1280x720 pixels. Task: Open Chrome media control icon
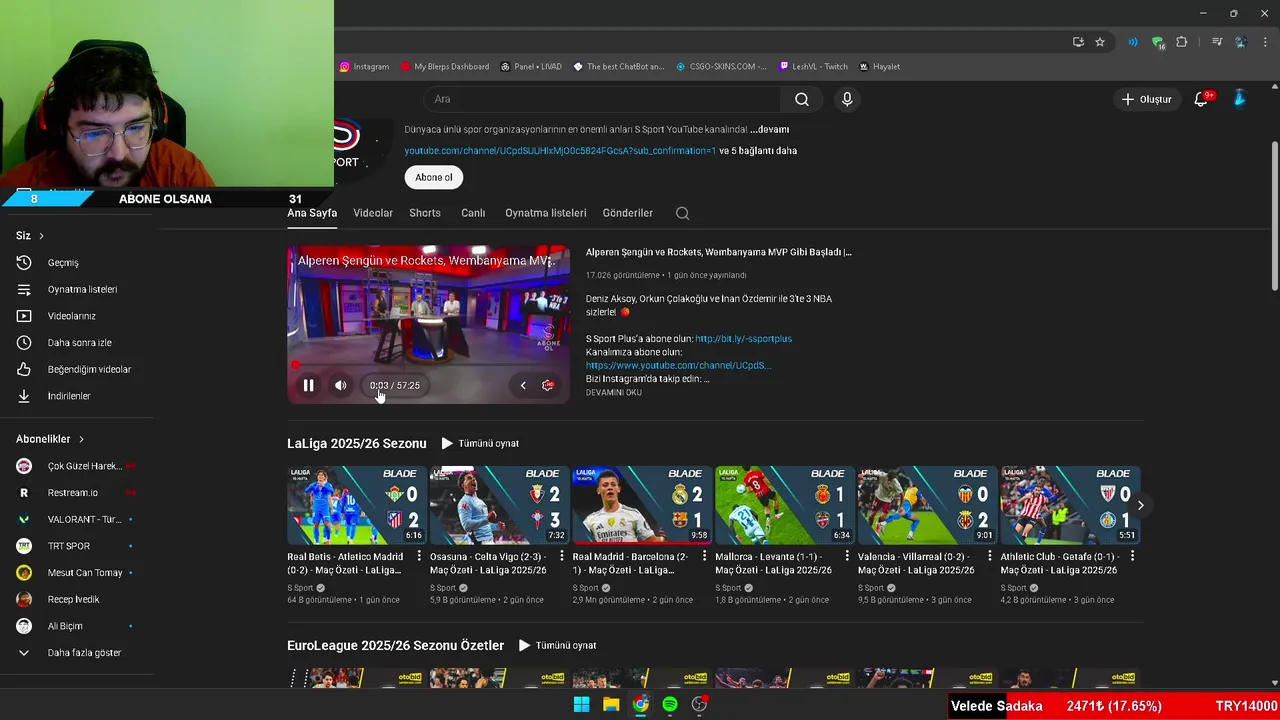tap(1217, 42)
